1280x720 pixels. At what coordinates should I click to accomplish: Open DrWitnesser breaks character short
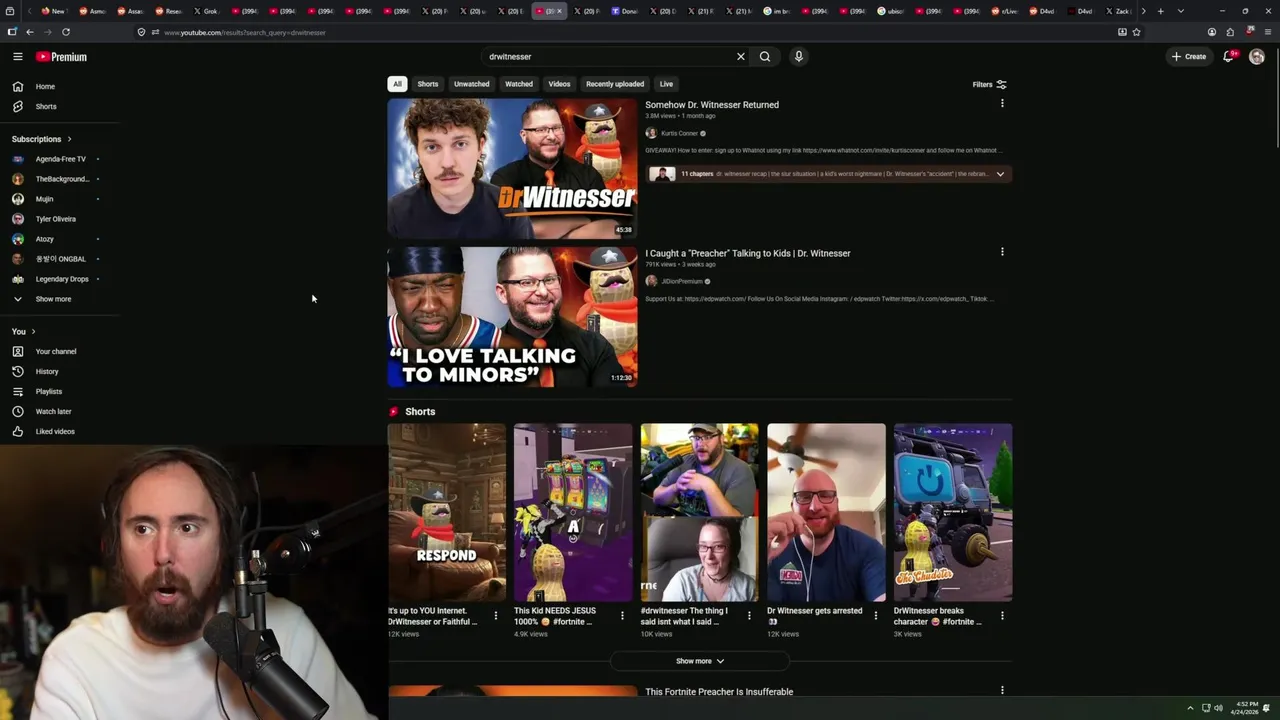(x=953, y=512)
